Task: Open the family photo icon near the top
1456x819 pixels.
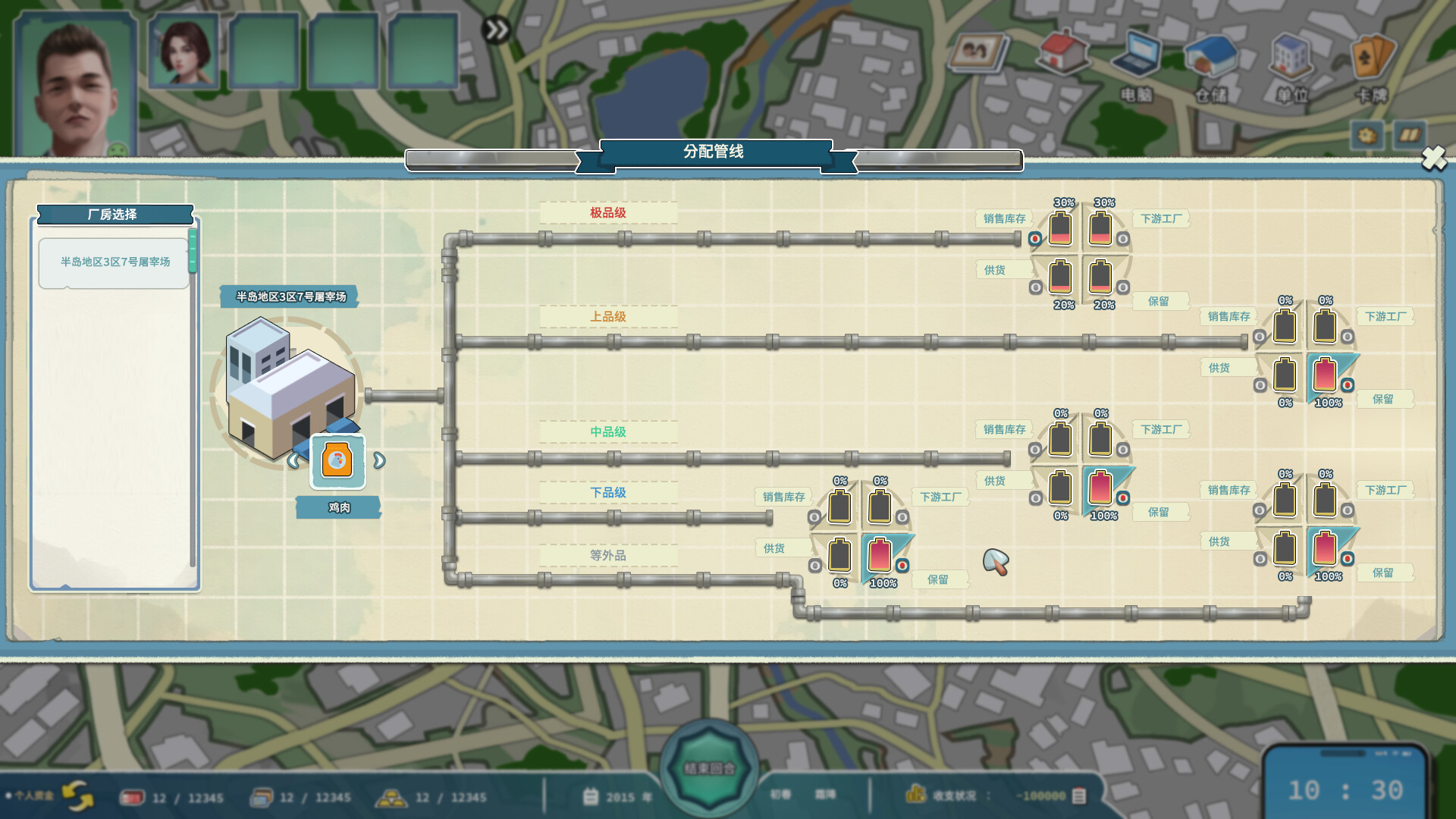Action: point(978,52)
